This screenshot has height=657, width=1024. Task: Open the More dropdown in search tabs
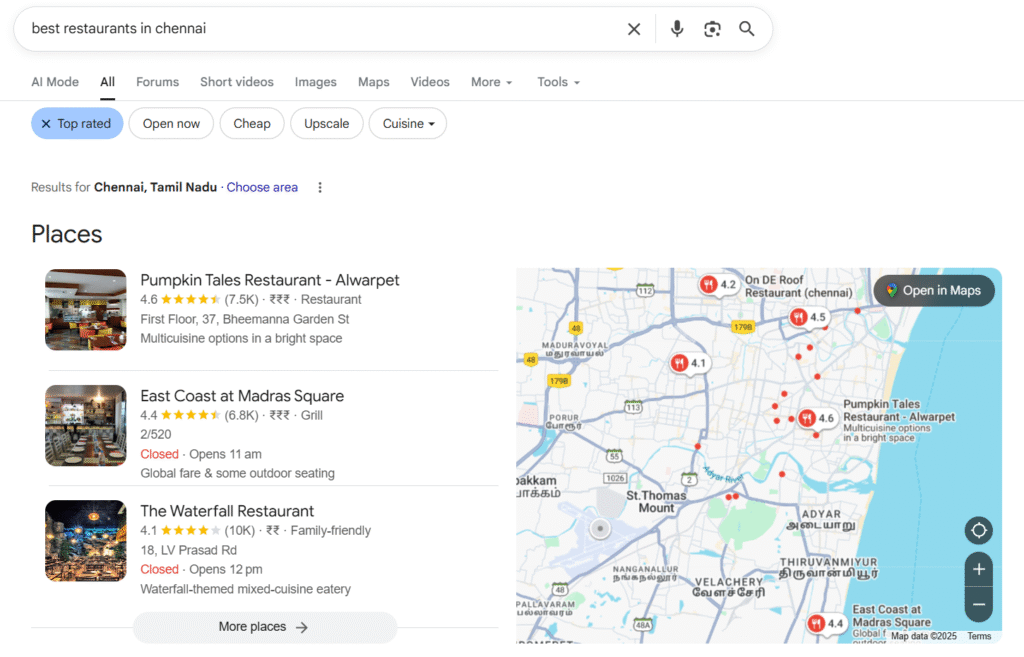(491, 82)
